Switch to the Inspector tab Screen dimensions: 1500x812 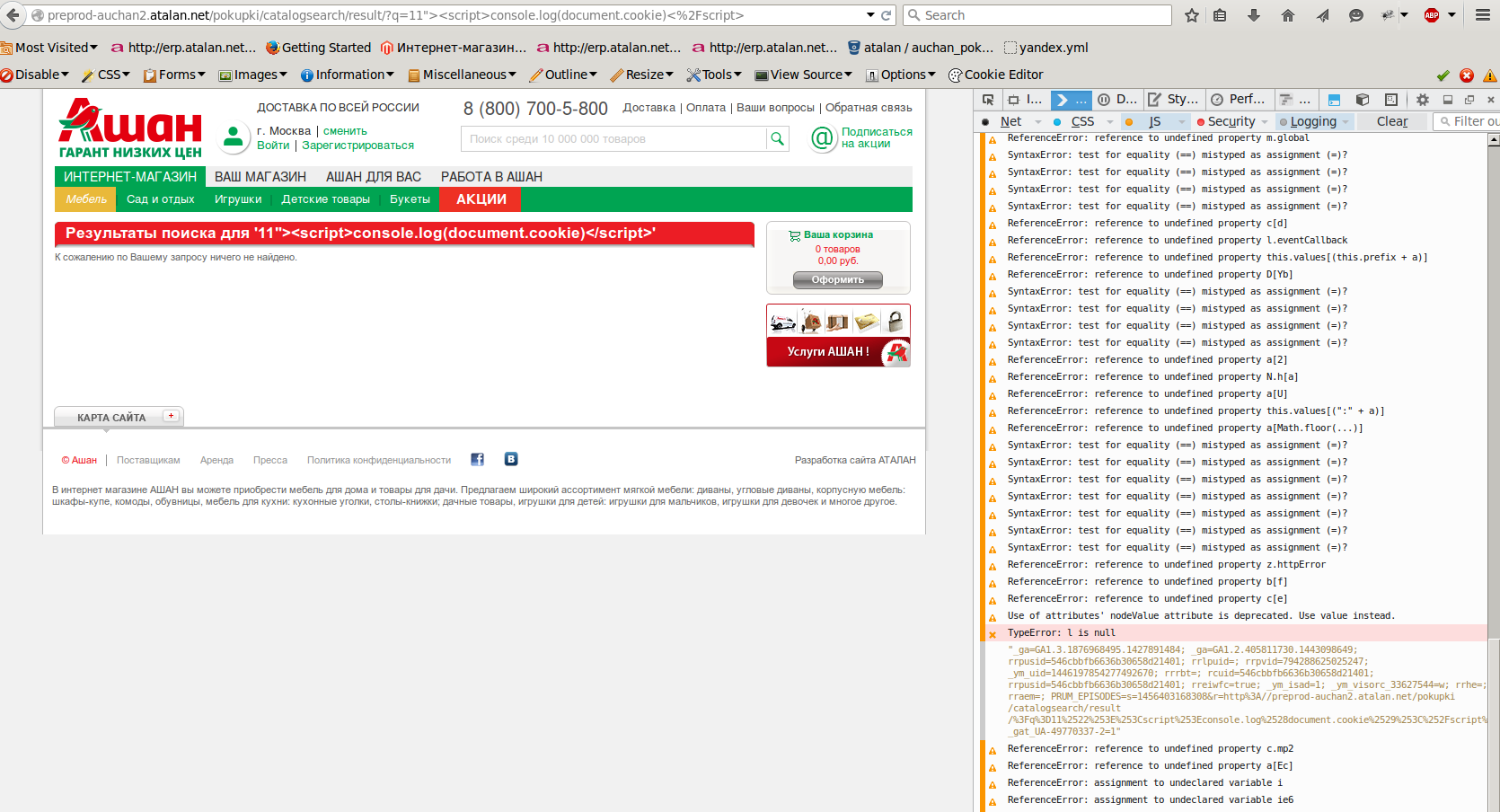pos(1025,100)
